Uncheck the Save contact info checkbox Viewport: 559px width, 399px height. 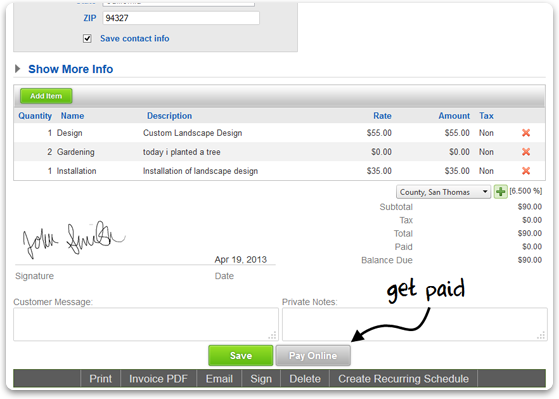pyautogui.click(x=87, y=39)
